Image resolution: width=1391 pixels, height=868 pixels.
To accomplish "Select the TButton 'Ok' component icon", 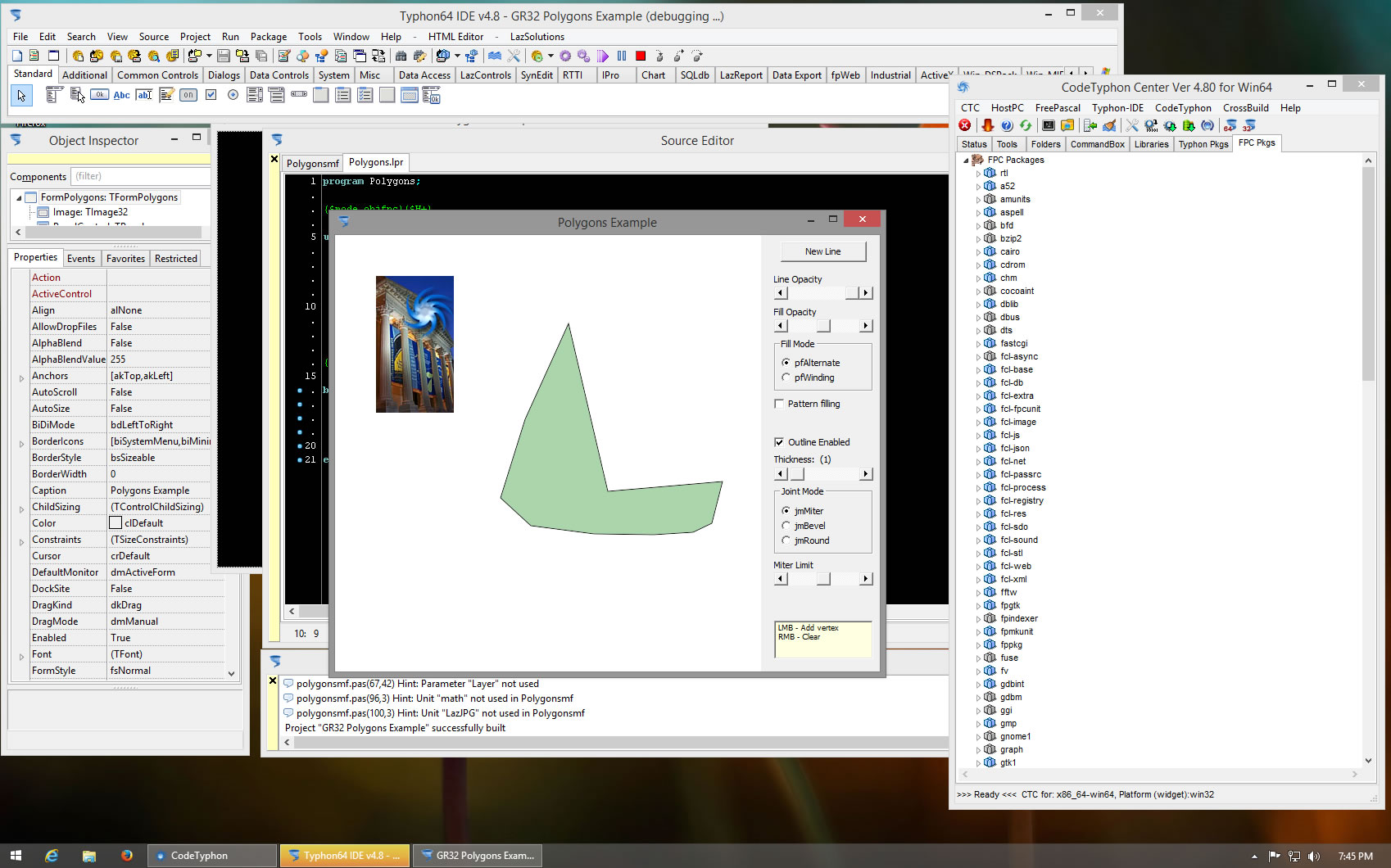I will click(99, 95).
